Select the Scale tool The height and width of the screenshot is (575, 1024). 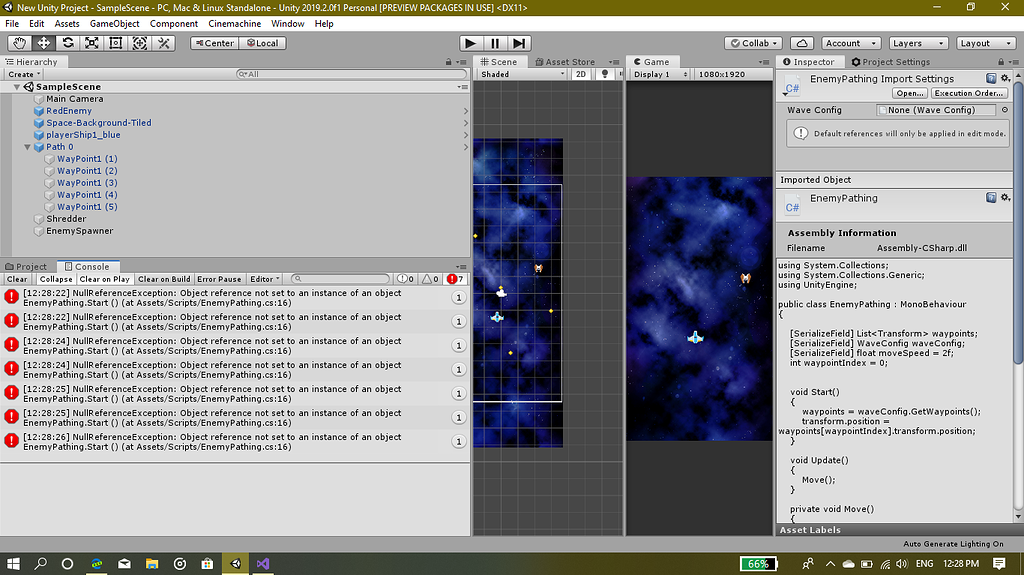(x=92, y=43)
